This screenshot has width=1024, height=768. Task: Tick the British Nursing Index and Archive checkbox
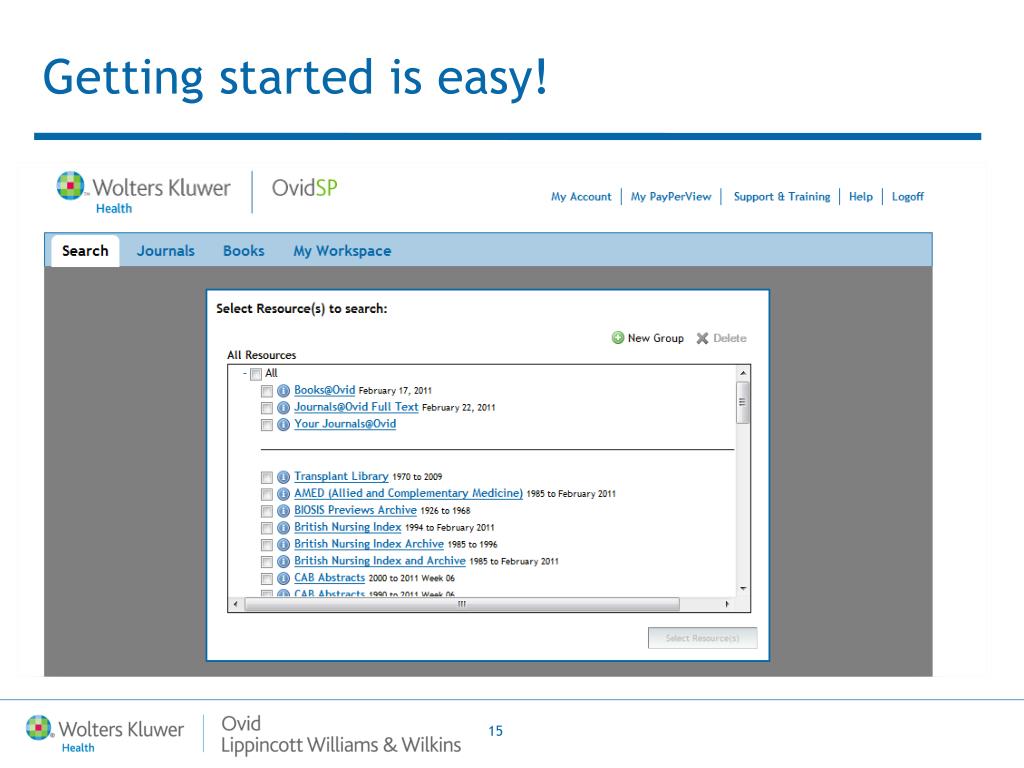(266, 562)
